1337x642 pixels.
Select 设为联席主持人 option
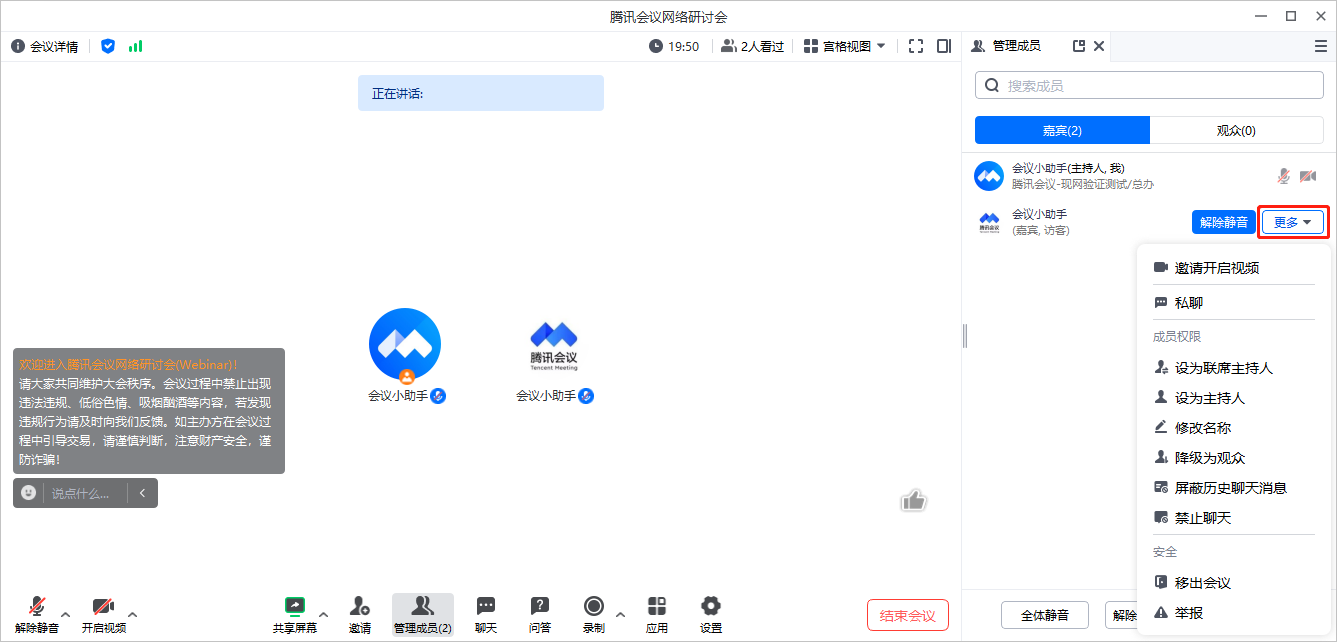[1236, 368]
